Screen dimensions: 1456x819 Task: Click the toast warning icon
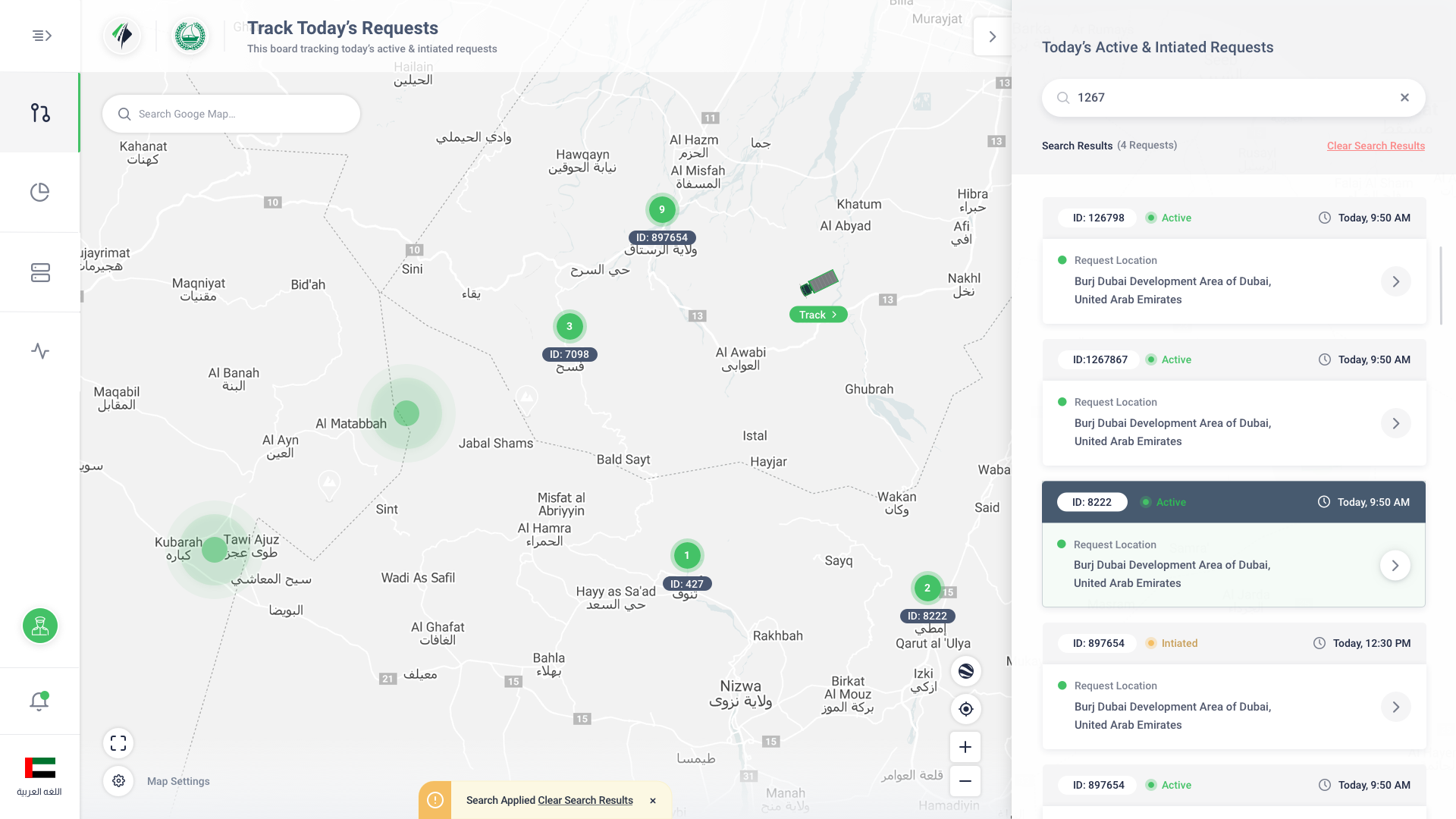click(435, 800)
